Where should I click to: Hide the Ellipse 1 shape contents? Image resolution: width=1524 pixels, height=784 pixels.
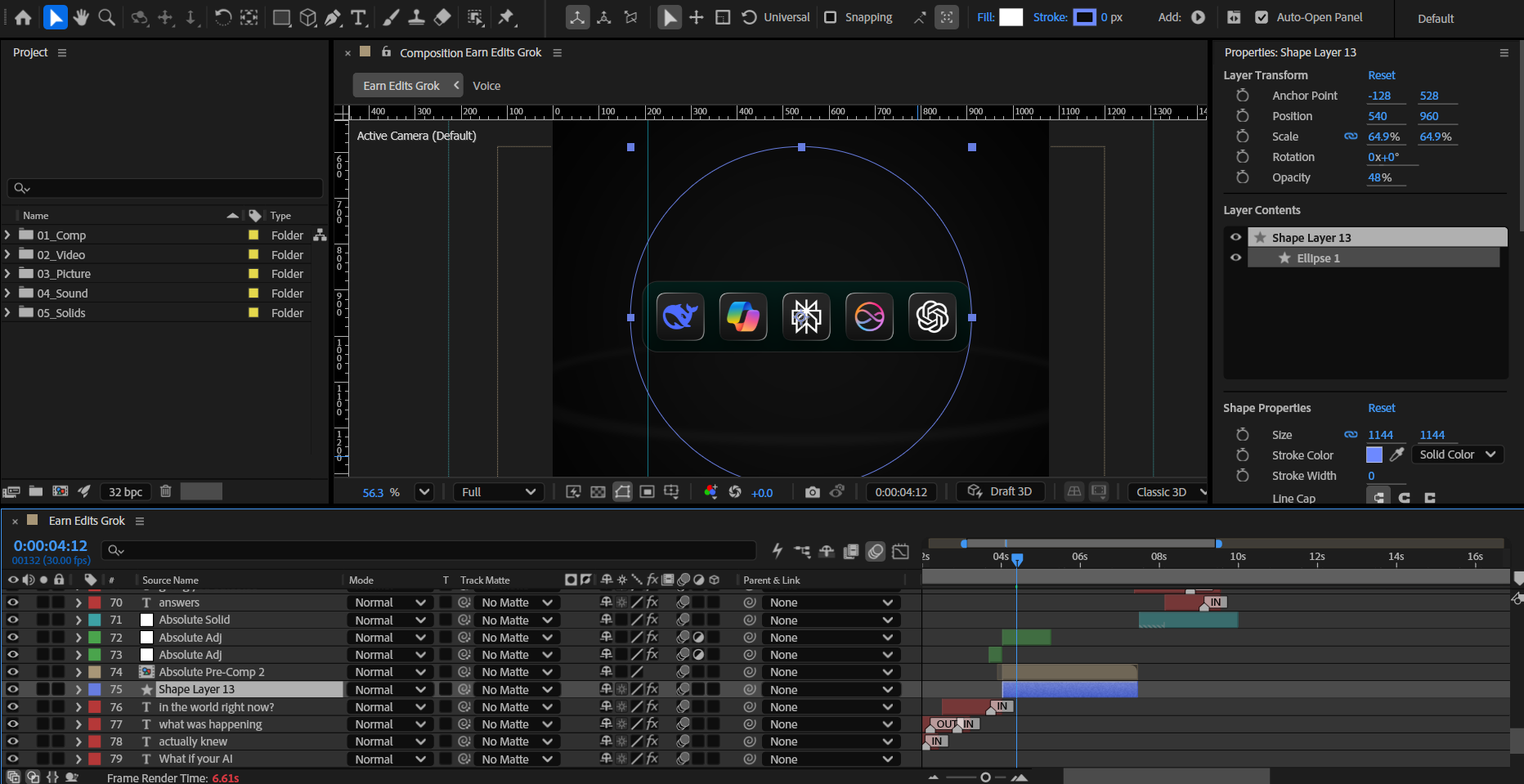point(1235,258)
